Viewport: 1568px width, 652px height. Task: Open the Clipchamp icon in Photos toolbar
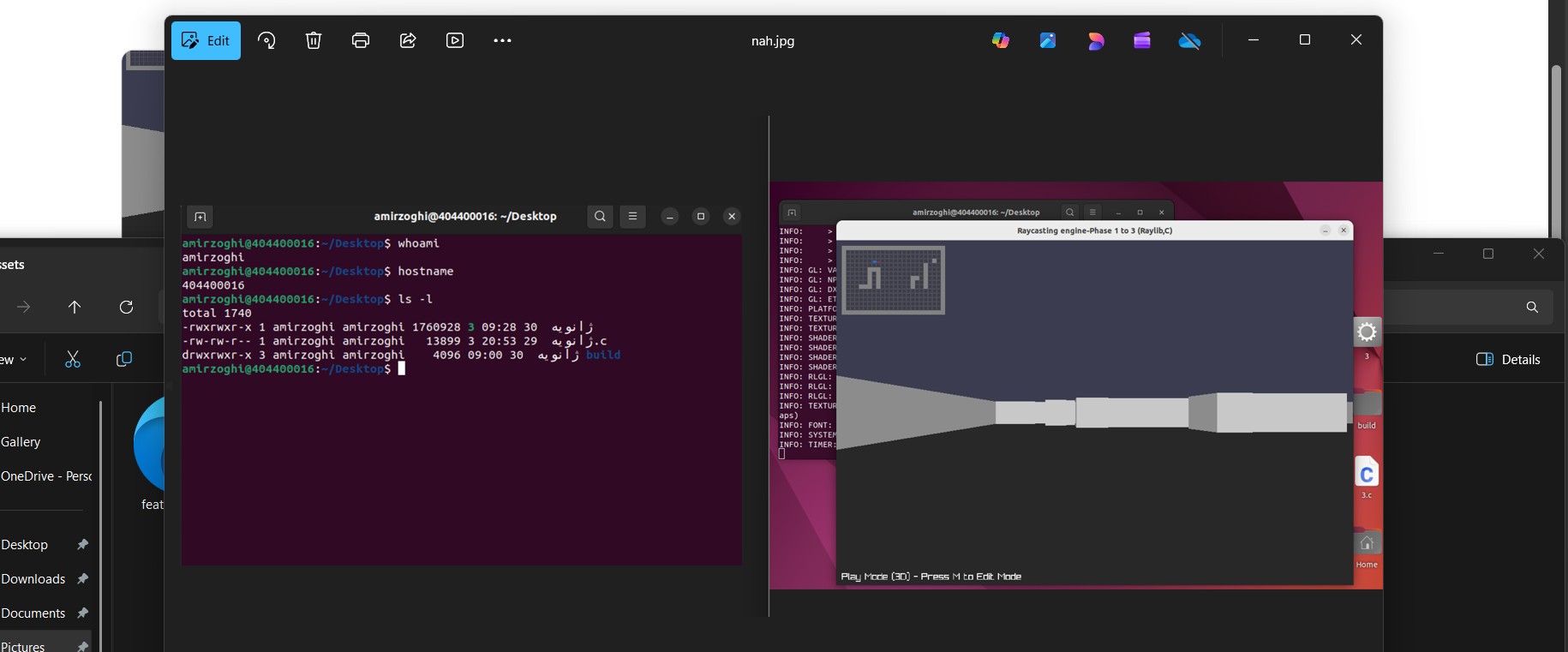tap(1142, 40)
